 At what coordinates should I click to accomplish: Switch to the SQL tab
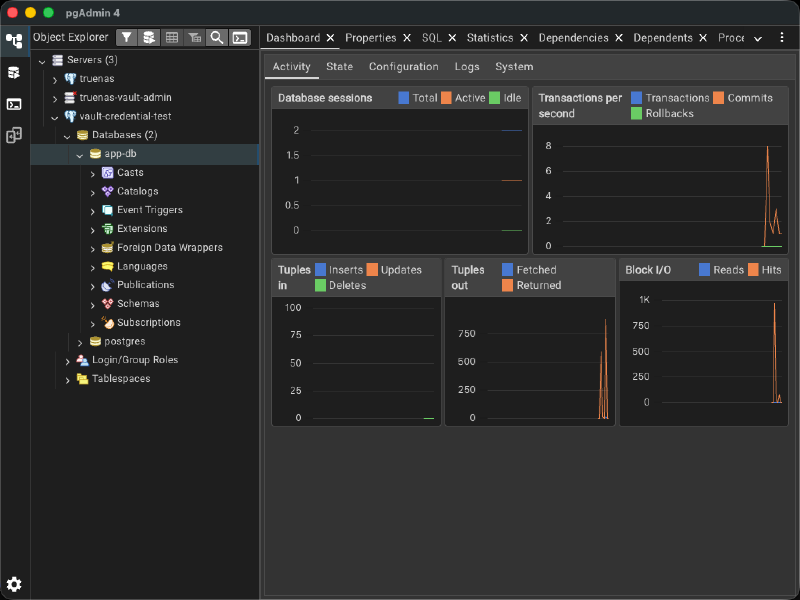tap(432, 38)
